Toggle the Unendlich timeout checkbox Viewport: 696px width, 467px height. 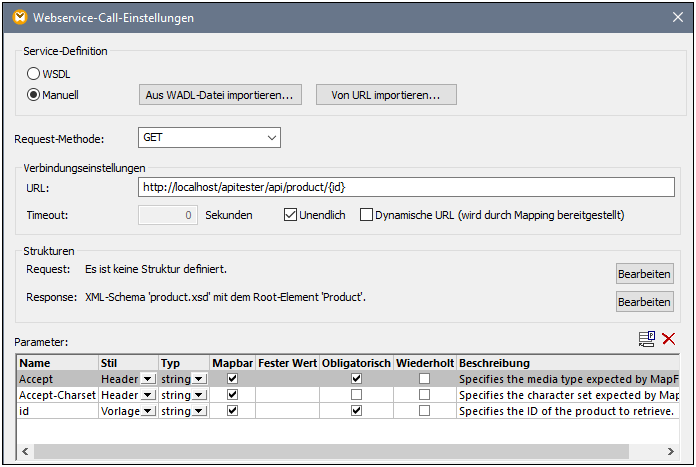point(291,214)
